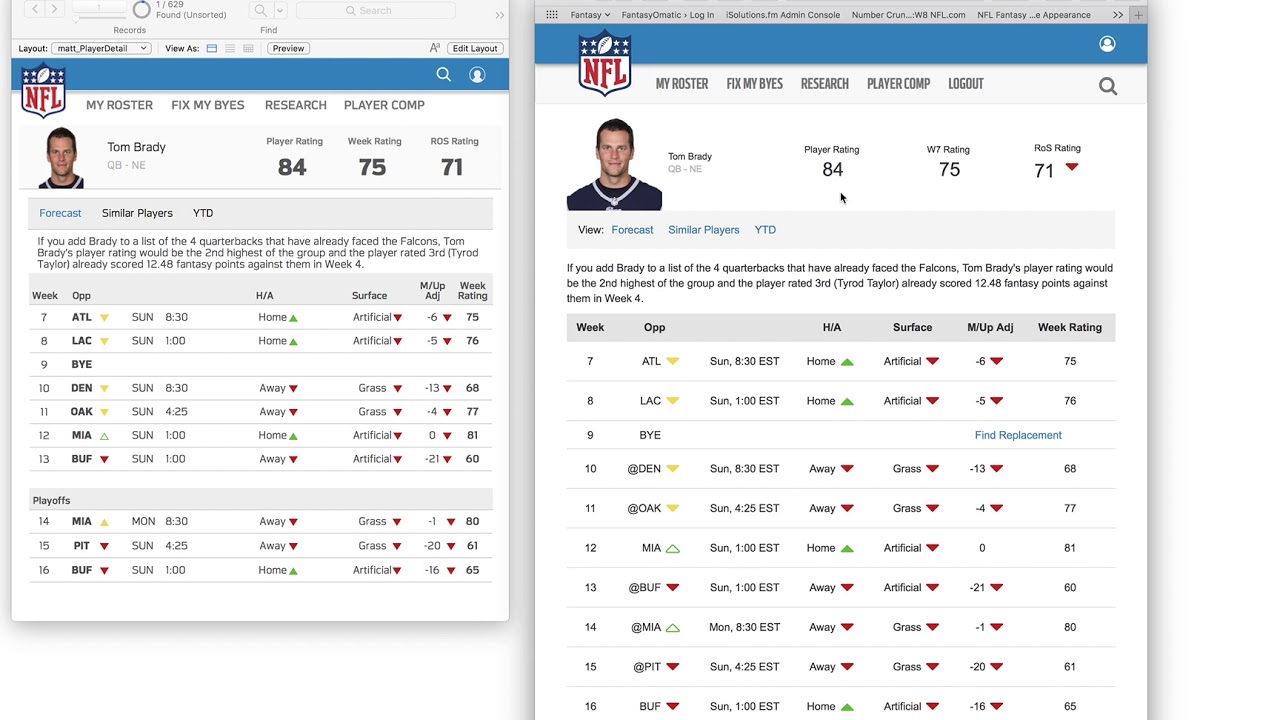This screenshot has width=1280, height=720.
Task: Click the Find Replacement link
Action: click(1018, 435)
